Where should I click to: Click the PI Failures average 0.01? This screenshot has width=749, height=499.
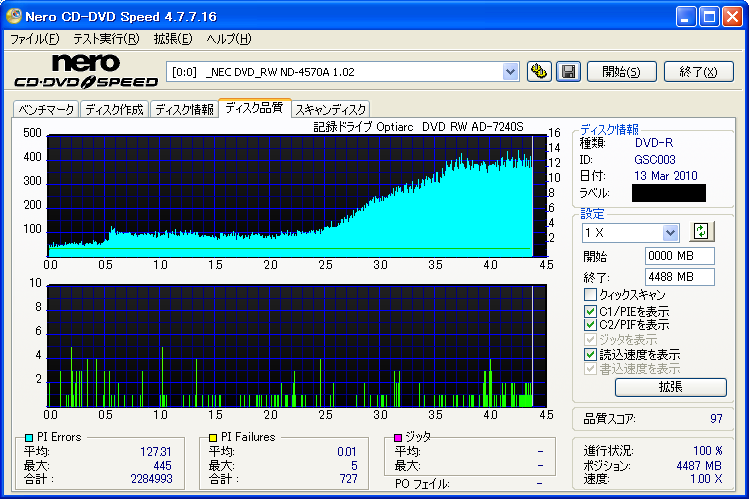pyautogui.click(x=347, y=452)
